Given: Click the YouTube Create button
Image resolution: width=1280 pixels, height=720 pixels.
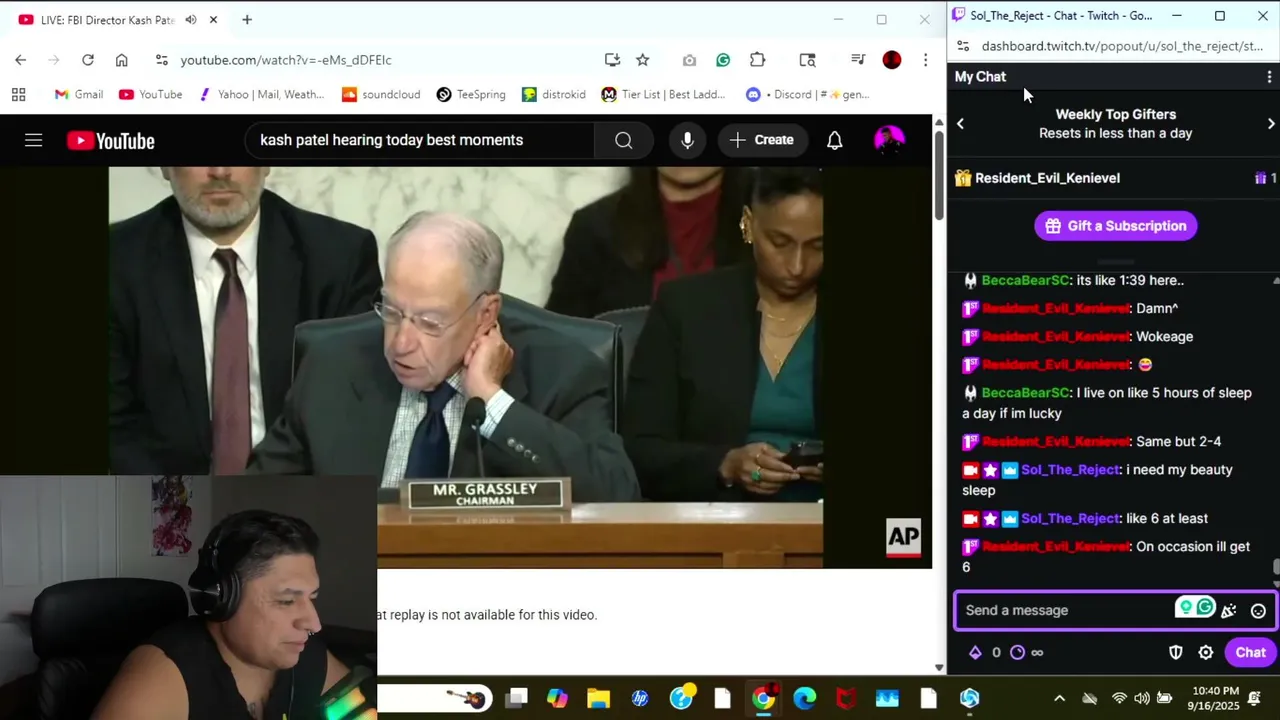Looking at the screenshot, I should point(762,141).
